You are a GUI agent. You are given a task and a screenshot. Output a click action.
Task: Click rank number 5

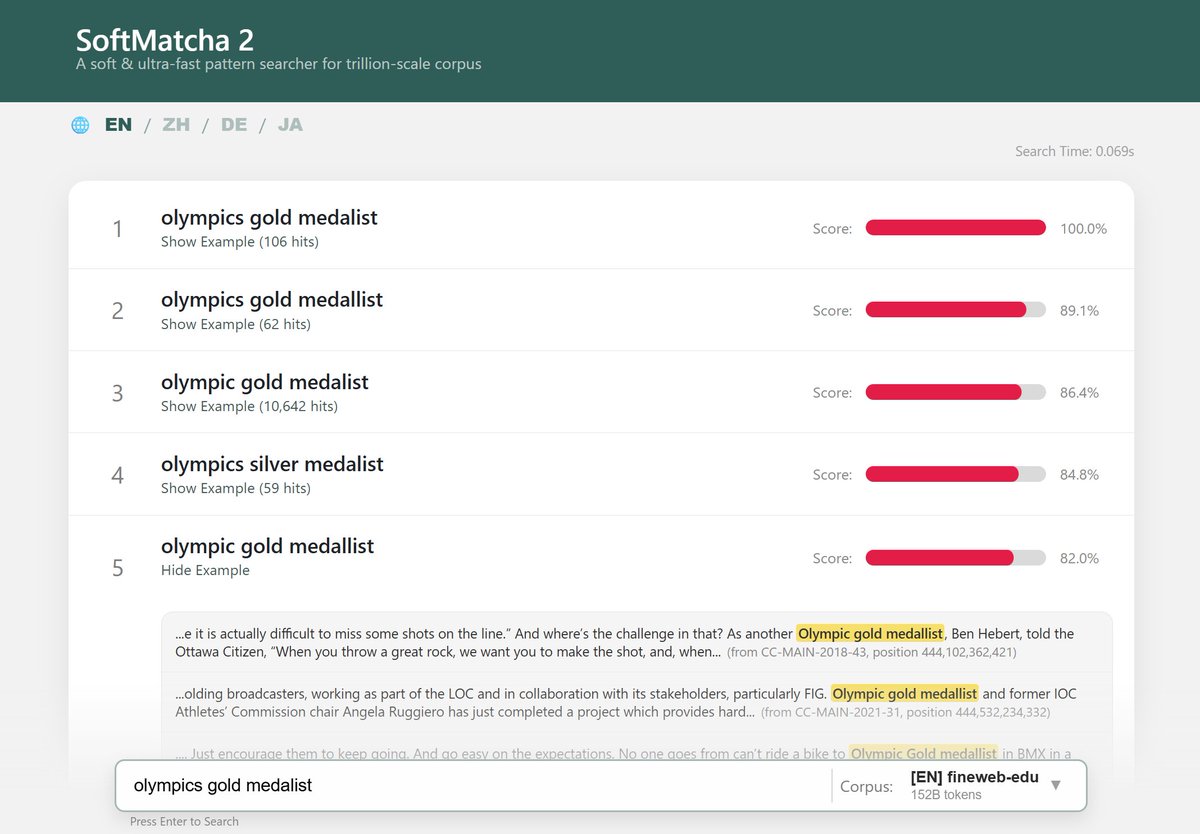[x=118, y=568]
